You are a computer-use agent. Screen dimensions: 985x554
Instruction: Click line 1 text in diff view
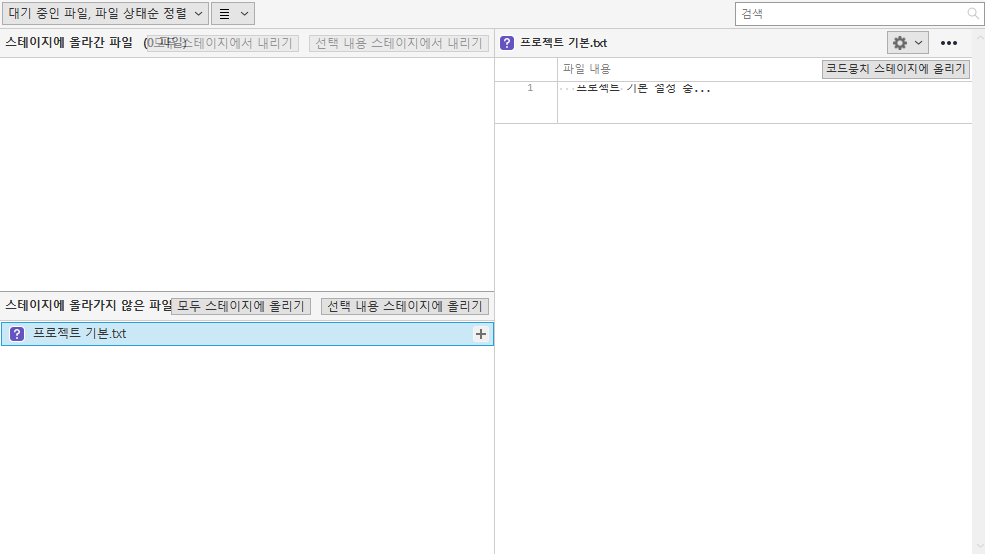pyautogui.click(x=643, y=89)
